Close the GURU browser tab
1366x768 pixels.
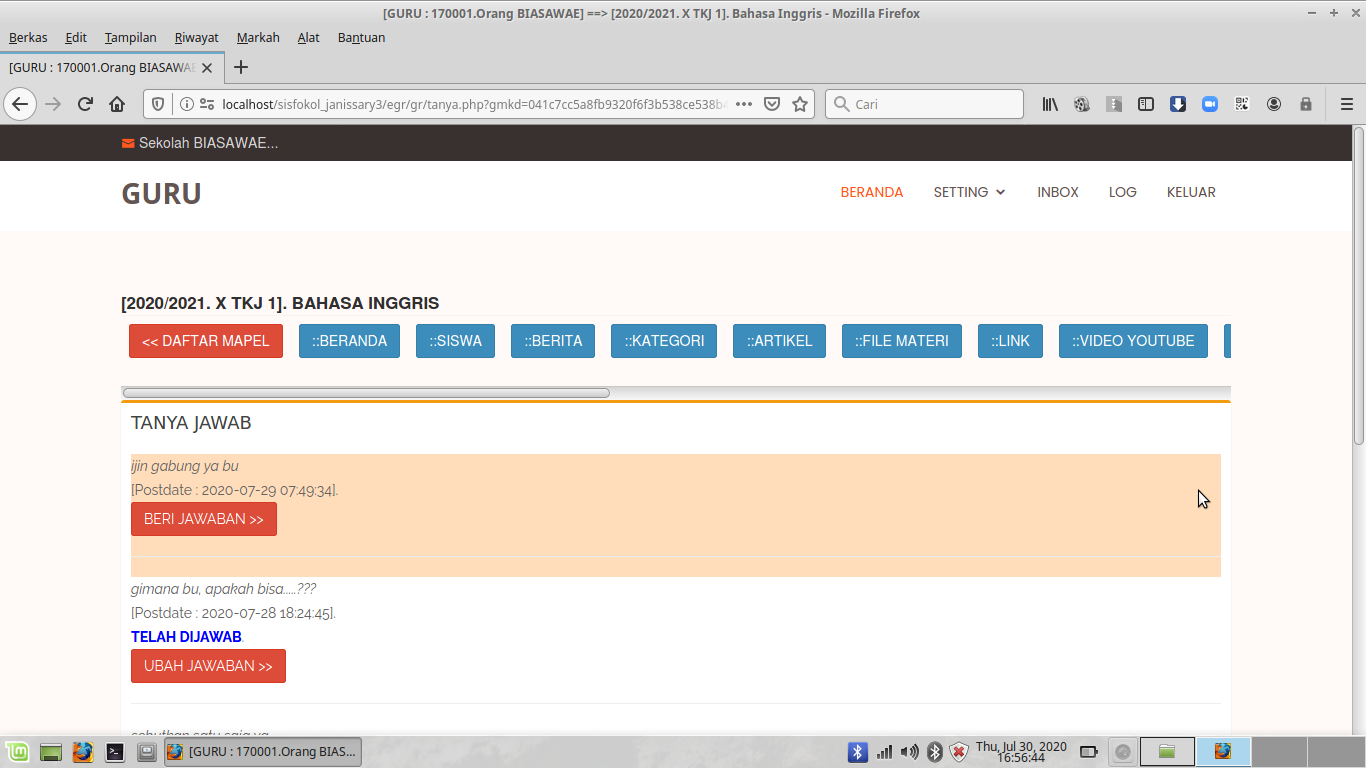(207, 68)
